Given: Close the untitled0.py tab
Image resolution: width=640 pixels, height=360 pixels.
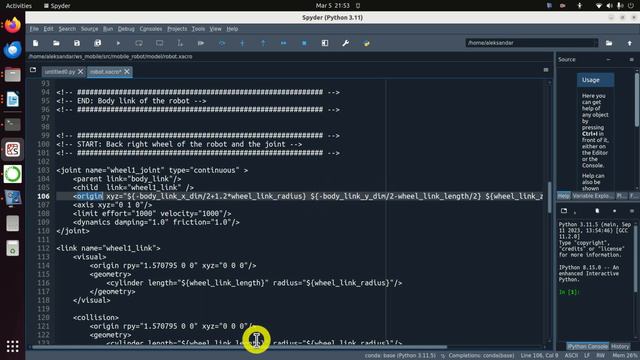Looking at the screenshot, I should click(x=80, y=72).
